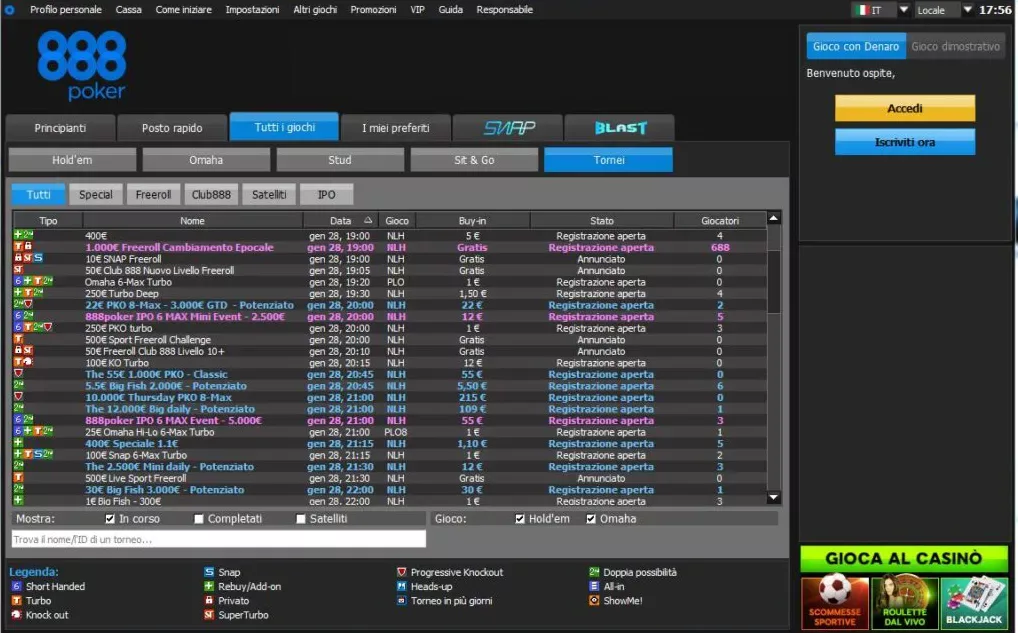Image resolution: width=1018 pixels, height=633 pixels.
Task: Click the Accedi login button
Action: 904,108
